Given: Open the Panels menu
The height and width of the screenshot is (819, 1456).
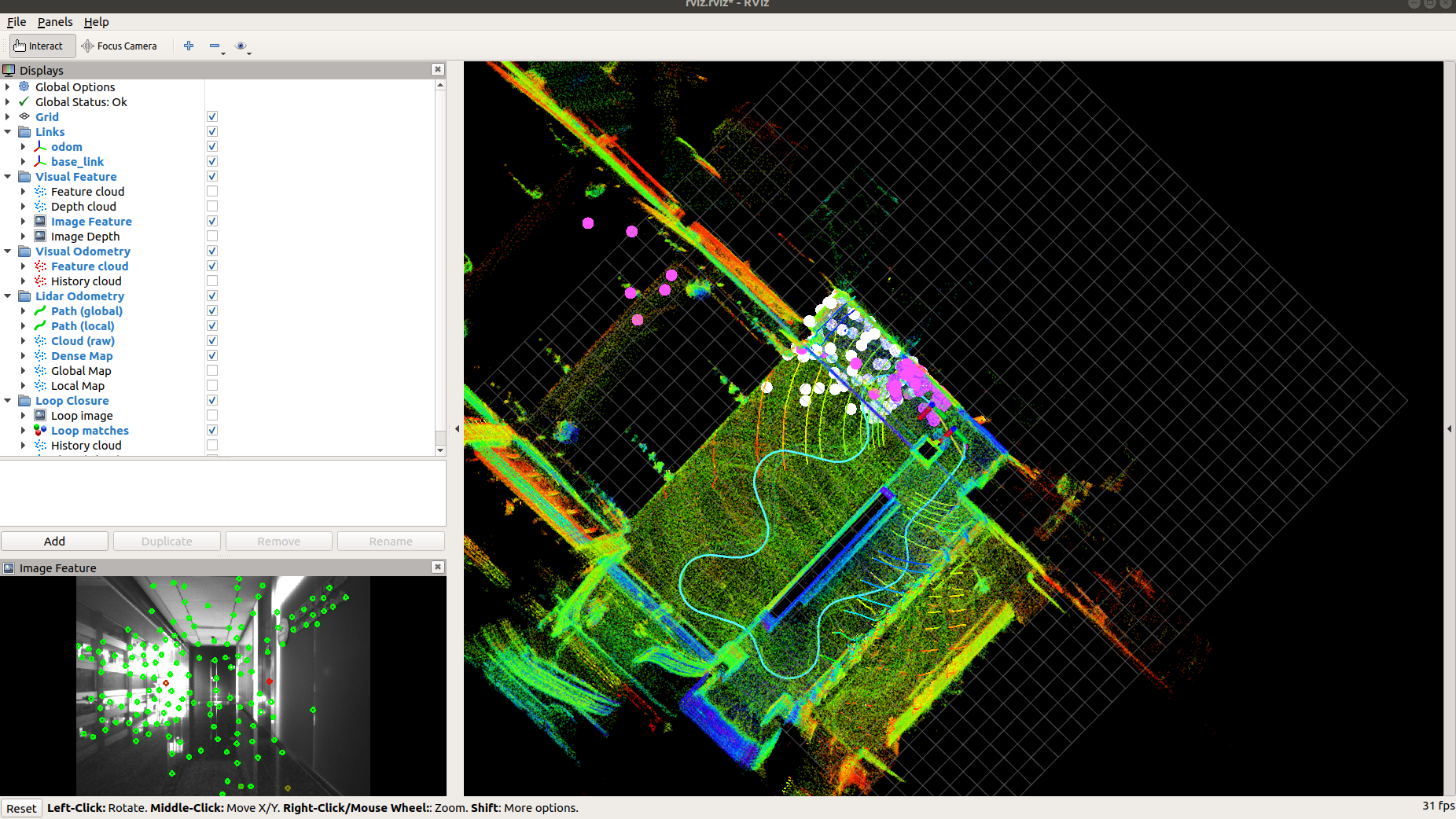Looking at the screenshot, I should (55, 22).
